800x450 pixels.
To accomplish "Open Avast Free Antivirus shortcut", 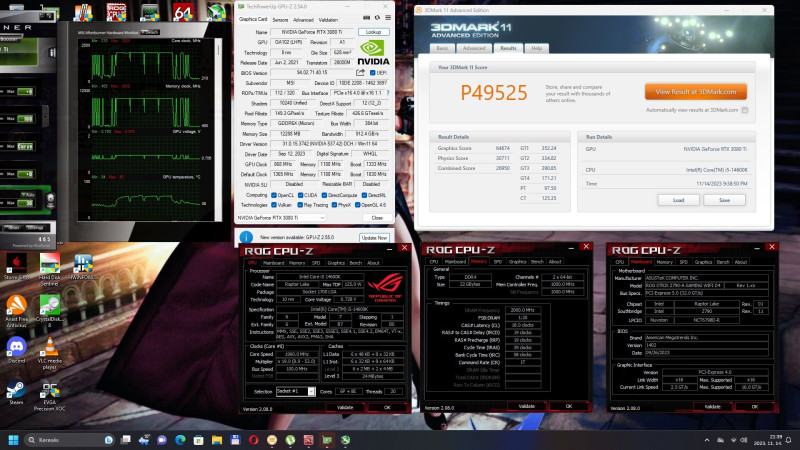I will pyautogui.click(x=16, y=311).
